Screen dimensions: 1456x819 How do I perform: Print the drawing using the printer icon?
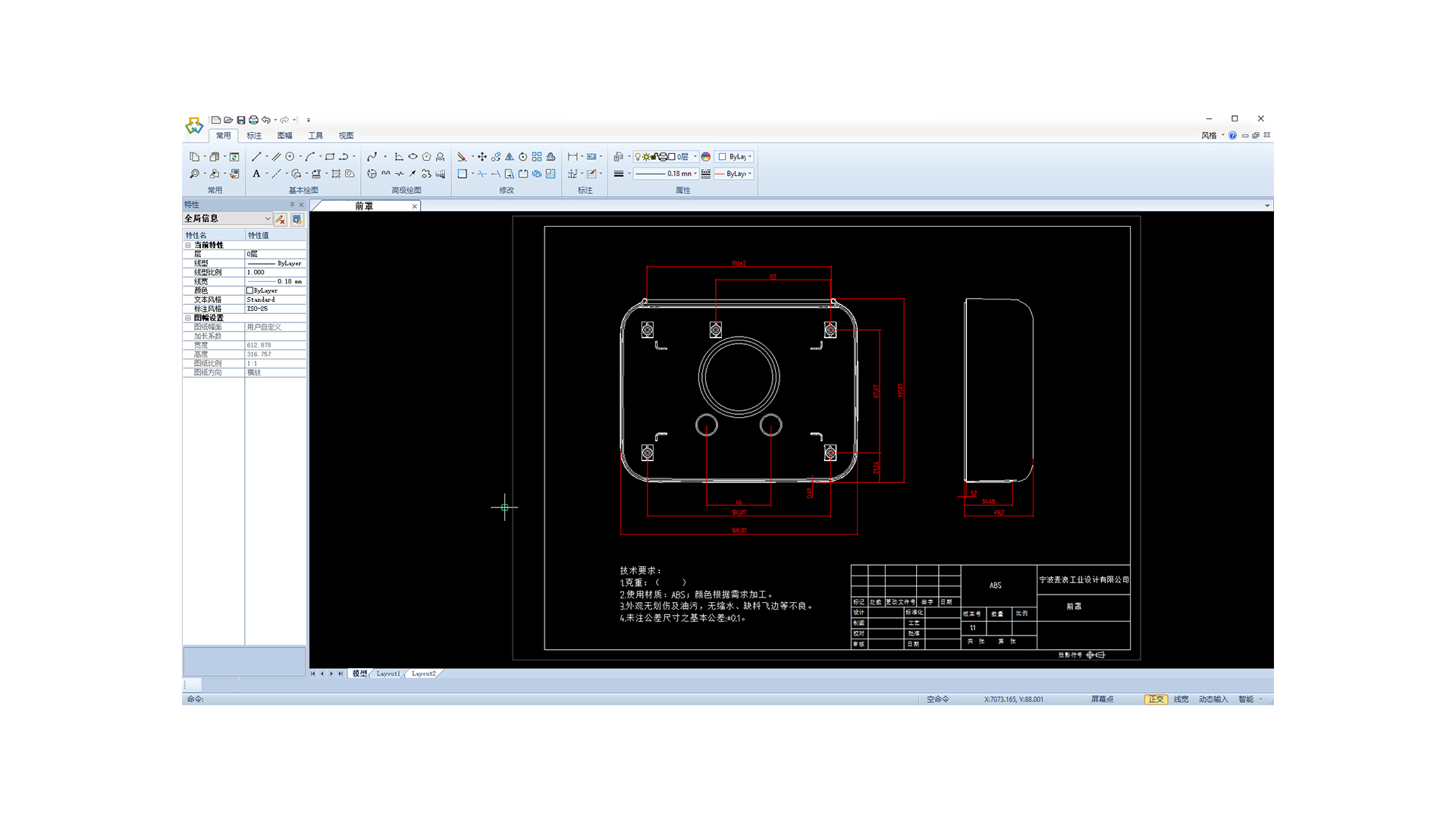click(253, 120)
